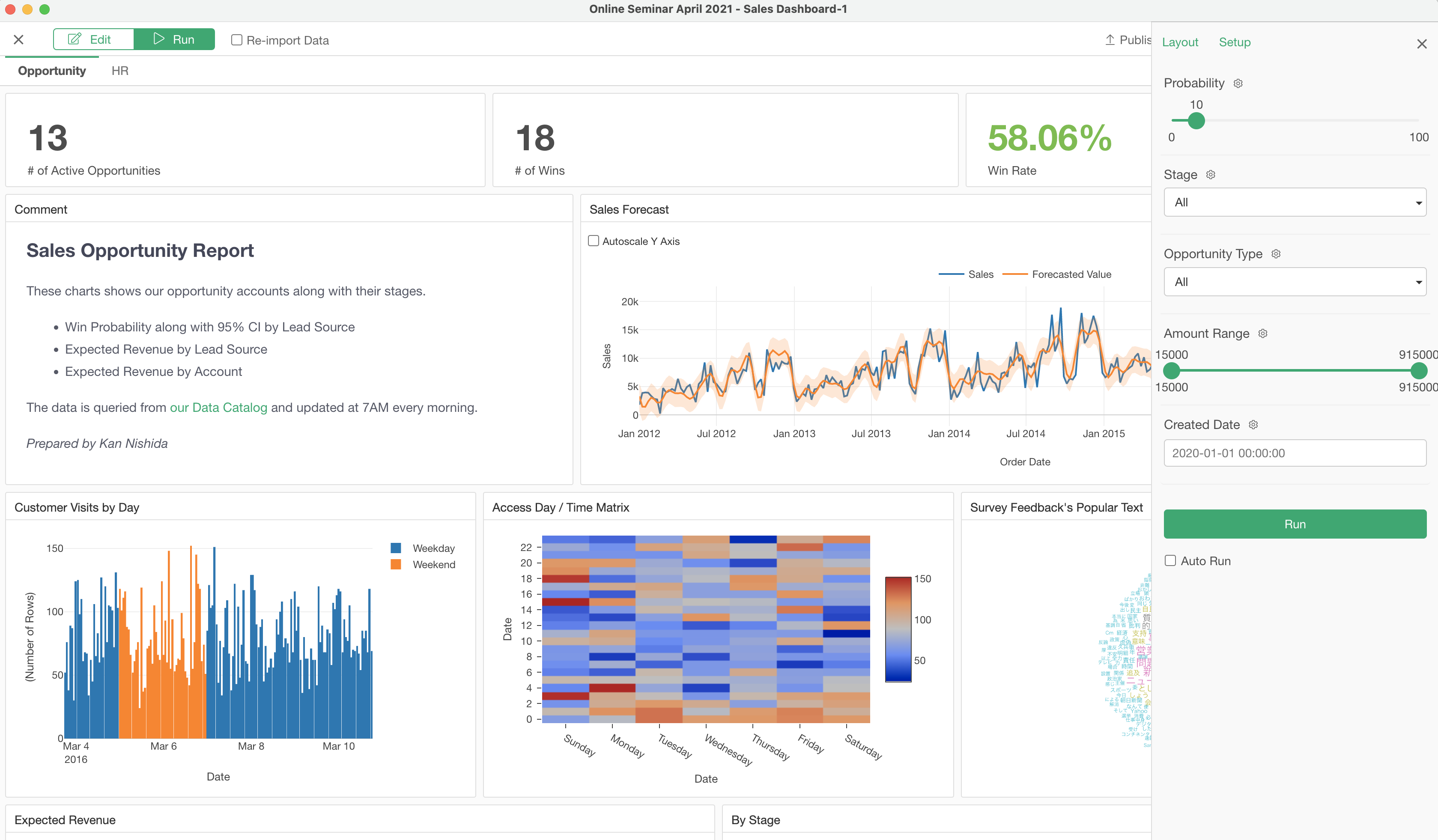Toggle Autoscale Y Axis checkbox
The width and height of the screenshot is (1438, 840).
click(594, 241)
